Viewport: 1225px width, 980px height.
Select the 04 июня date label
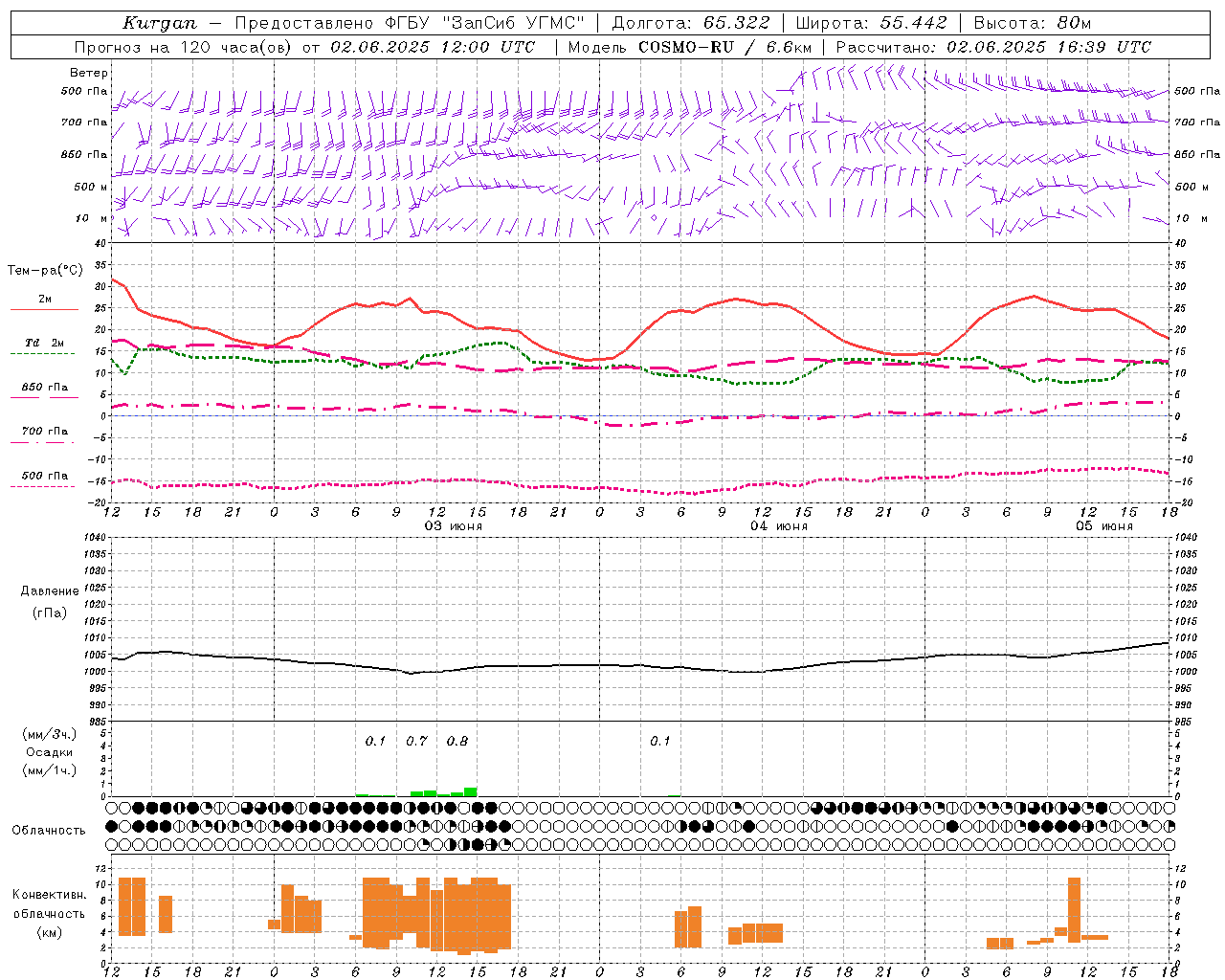pos(778,526)
